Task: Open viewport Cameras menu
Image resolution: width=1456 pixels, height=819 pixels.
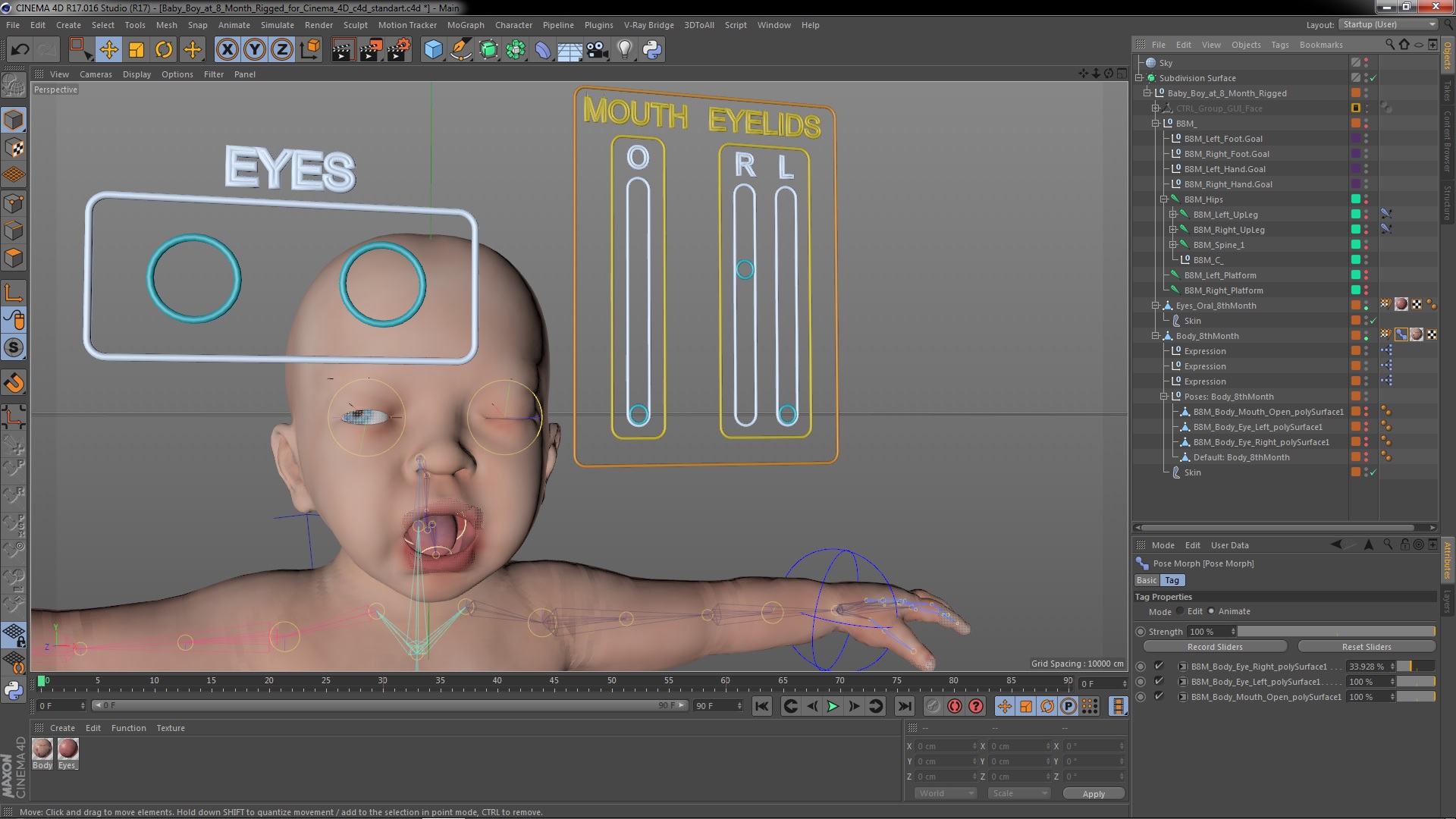Action: pos(96,74)
